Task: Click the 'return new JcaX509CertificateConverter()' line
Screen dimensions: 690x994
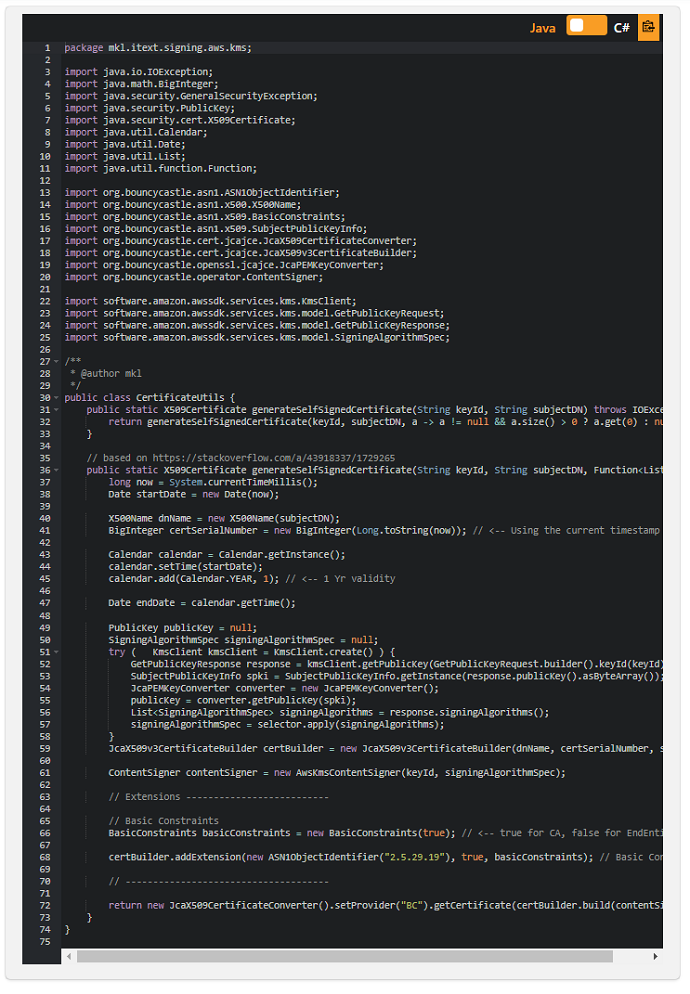Action: click(x=385, y=905)
